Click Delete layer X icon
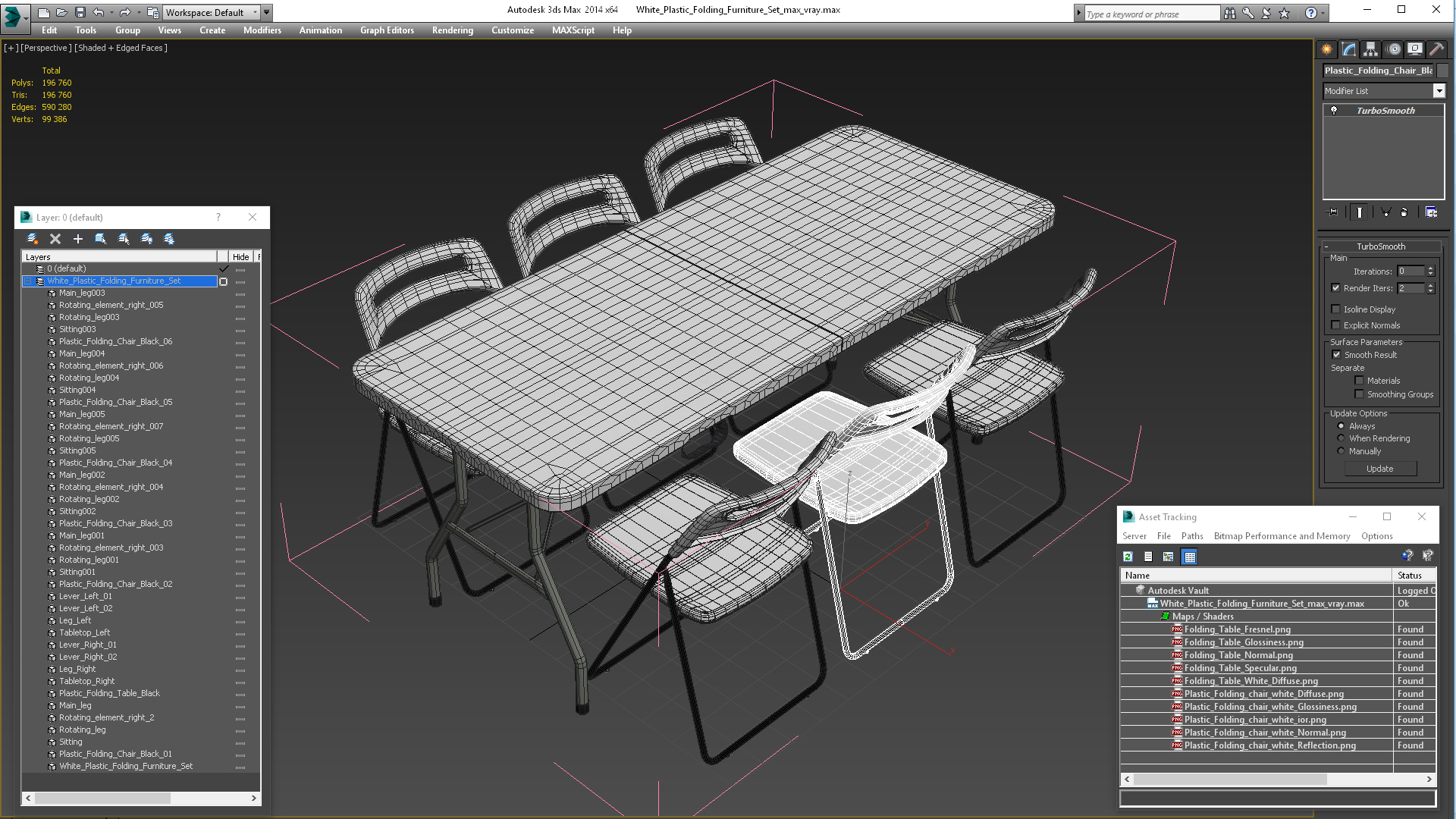1456x819 pixels. [55, 239]
